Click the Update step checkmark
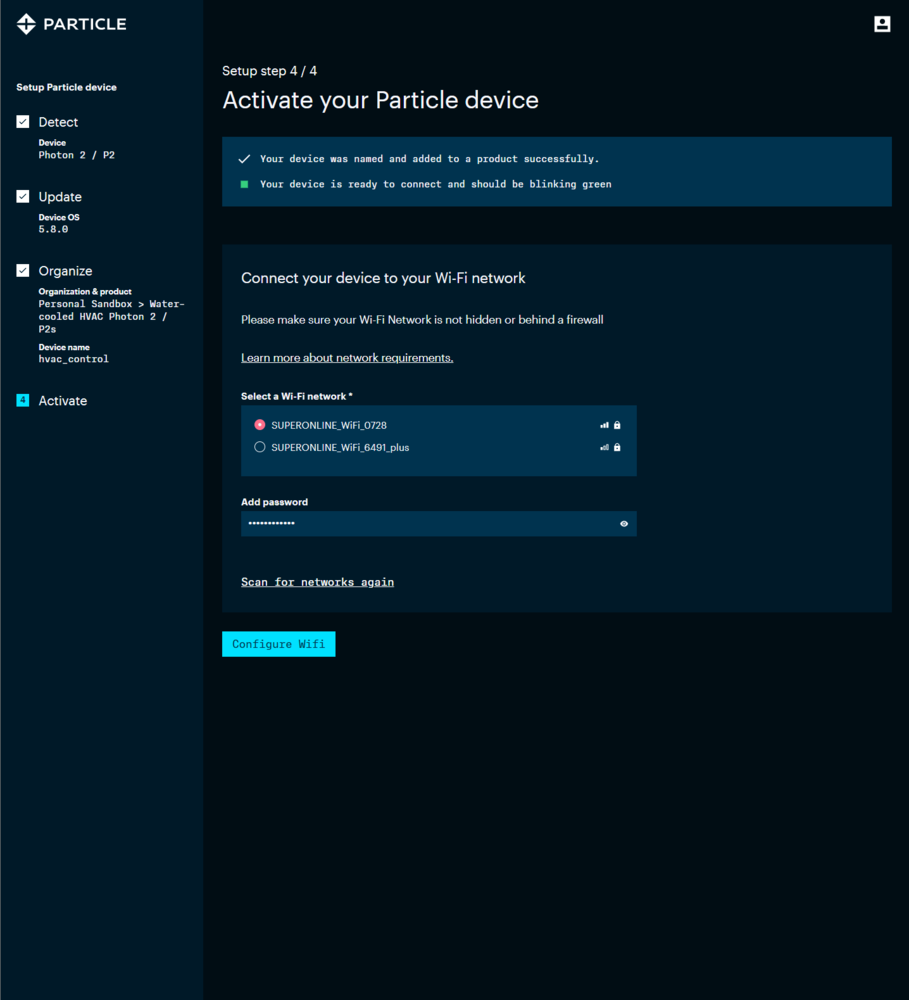Image resolution: width=909 pixels, height=1000 pixels. coord(23,196)
